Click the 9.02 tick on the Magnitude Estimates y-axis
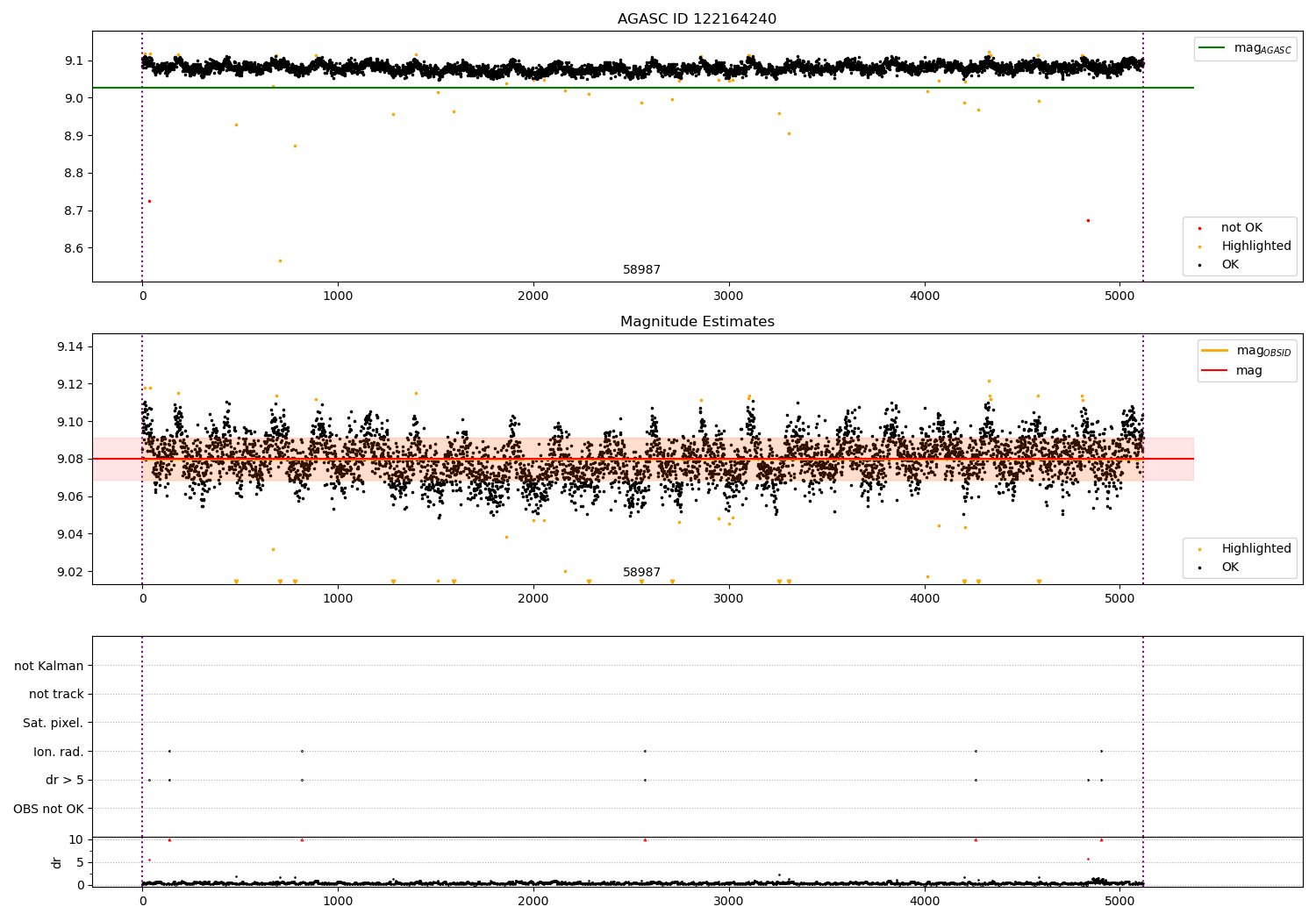This screenshot has width=1316, height=921. pyautogui.click(x=71, y=572)
